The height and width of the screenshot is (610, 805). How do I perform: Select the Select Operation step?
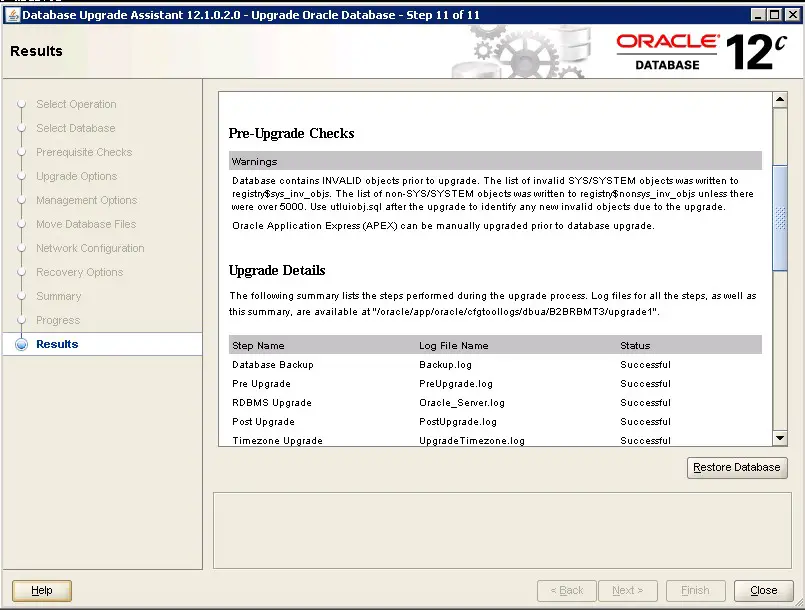[x=76, y=104]
